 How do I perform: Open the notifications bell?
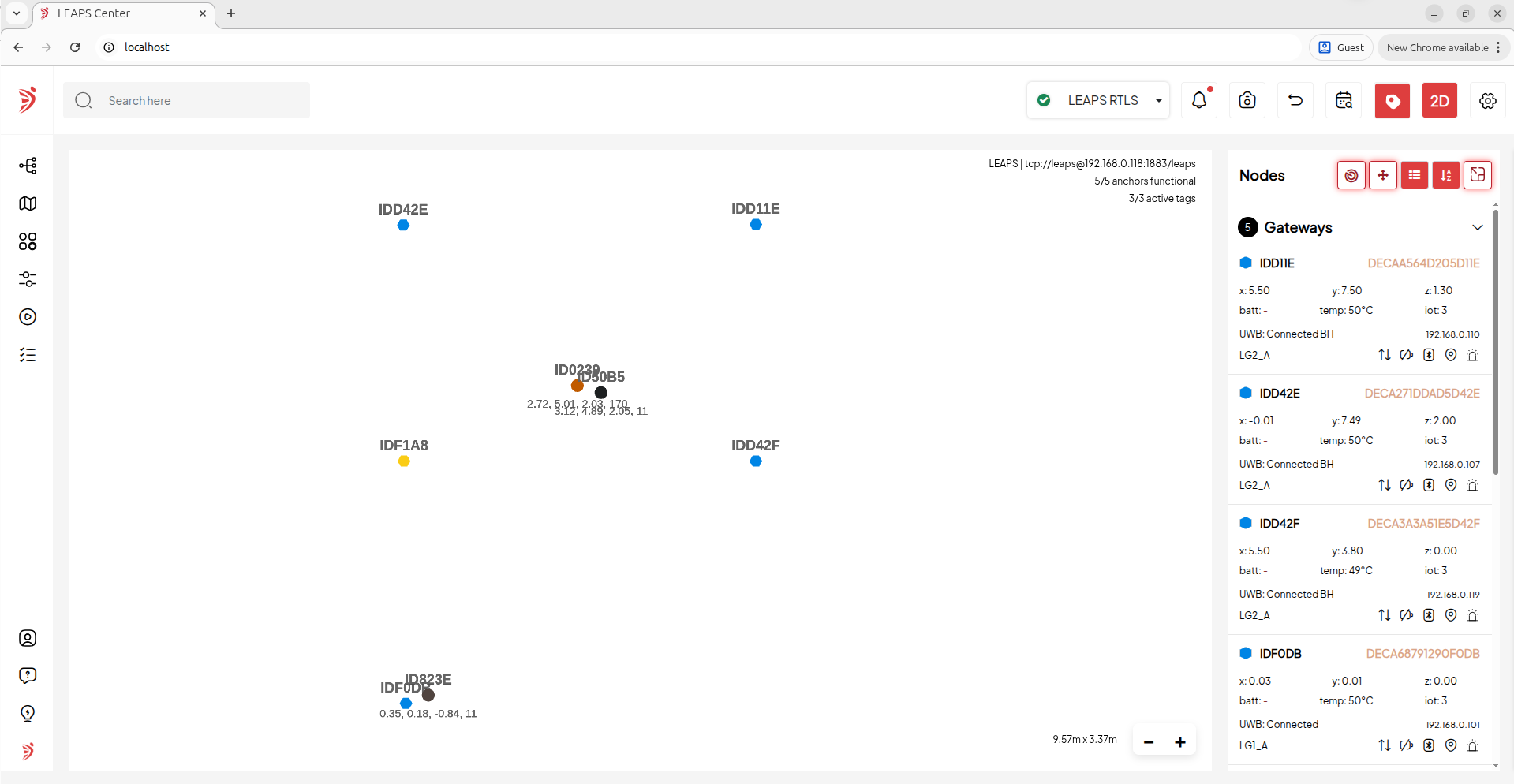click(1199, 100)
